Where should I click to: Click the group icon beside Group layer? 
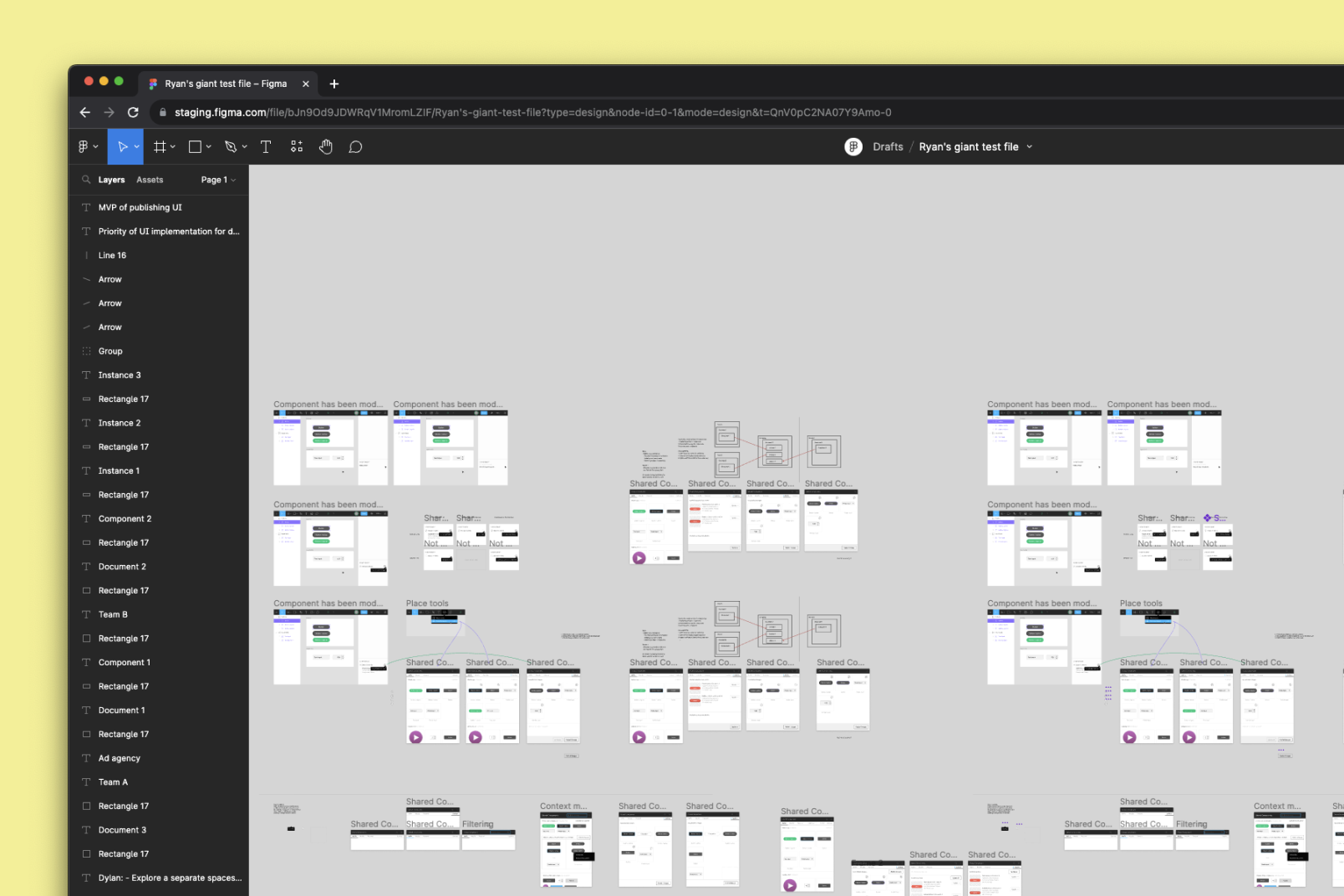86,351
